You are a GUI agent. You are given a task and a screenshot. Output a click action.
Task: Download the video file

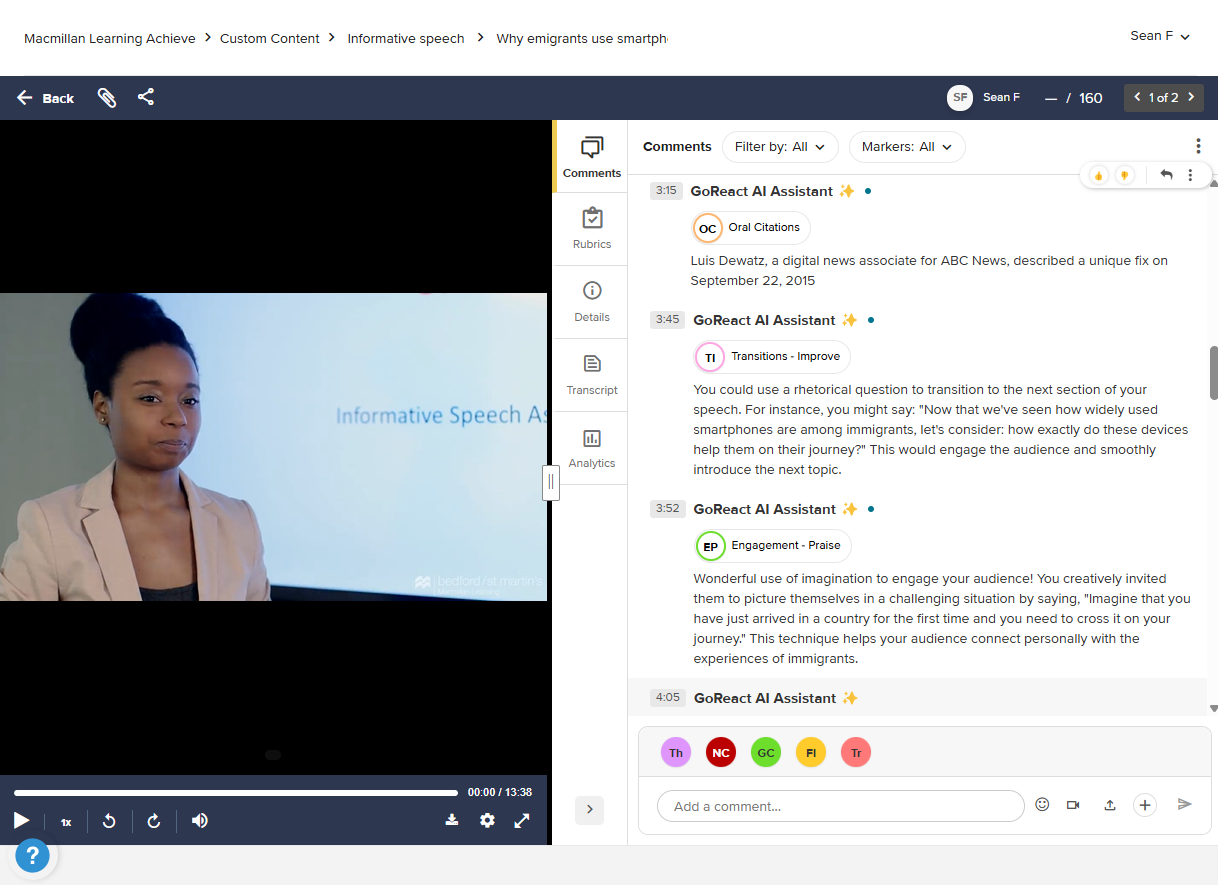coord(452,821)
